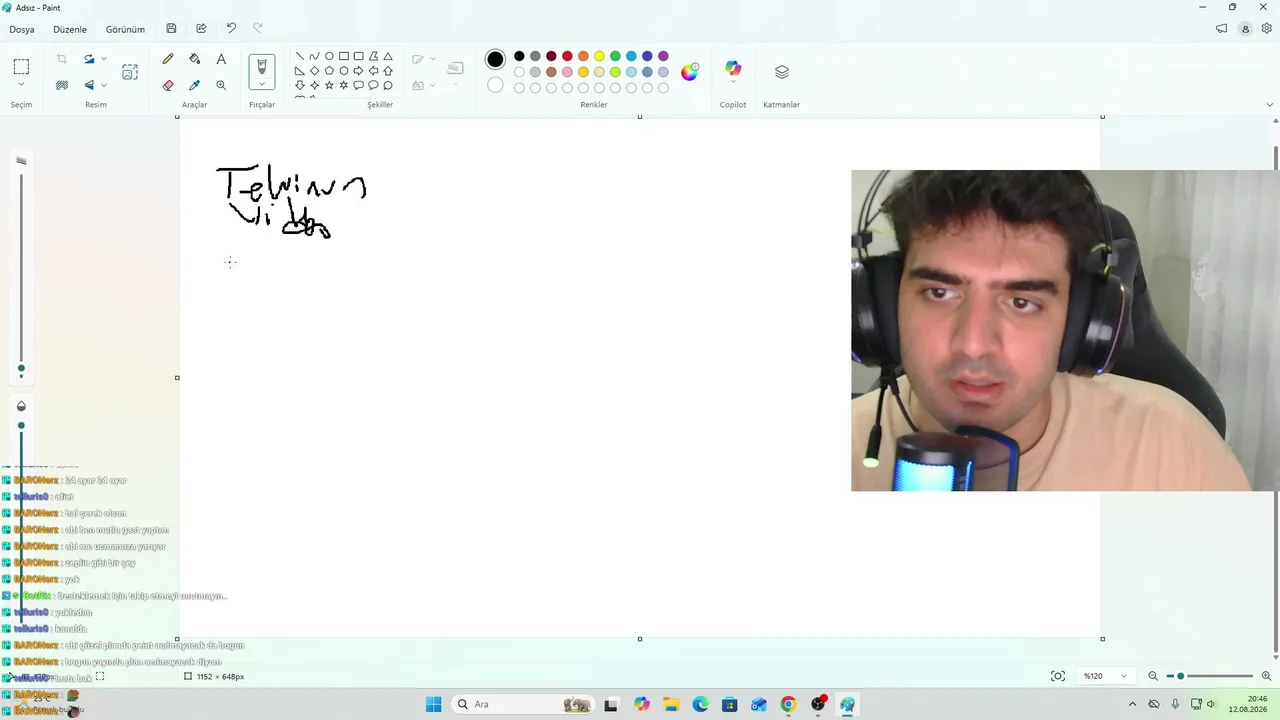
Task: Click the opacity slider handle
Action: pos(21,426)
